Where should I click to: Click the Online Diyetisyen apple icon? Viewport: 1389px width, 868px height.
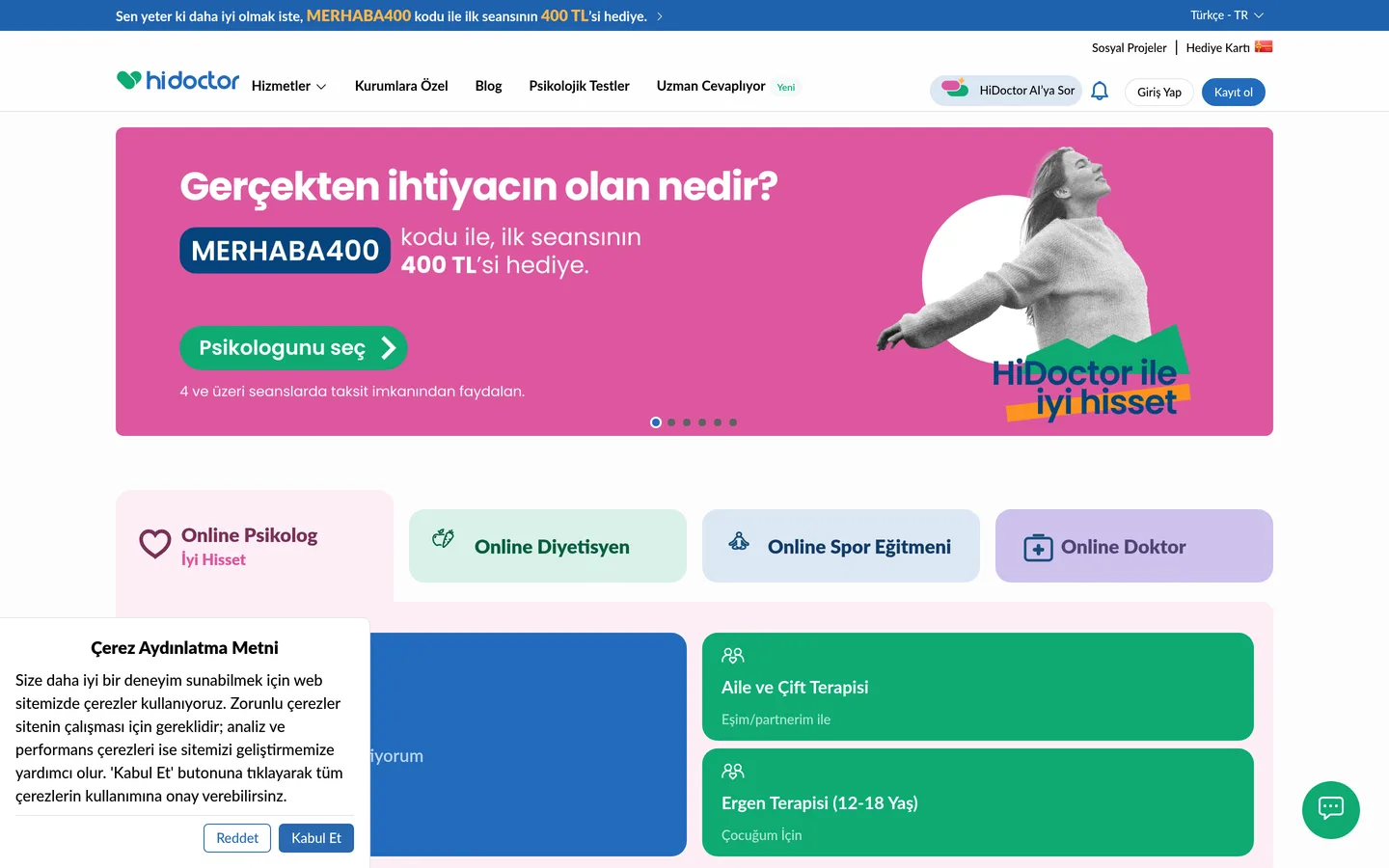pos(443,538)
